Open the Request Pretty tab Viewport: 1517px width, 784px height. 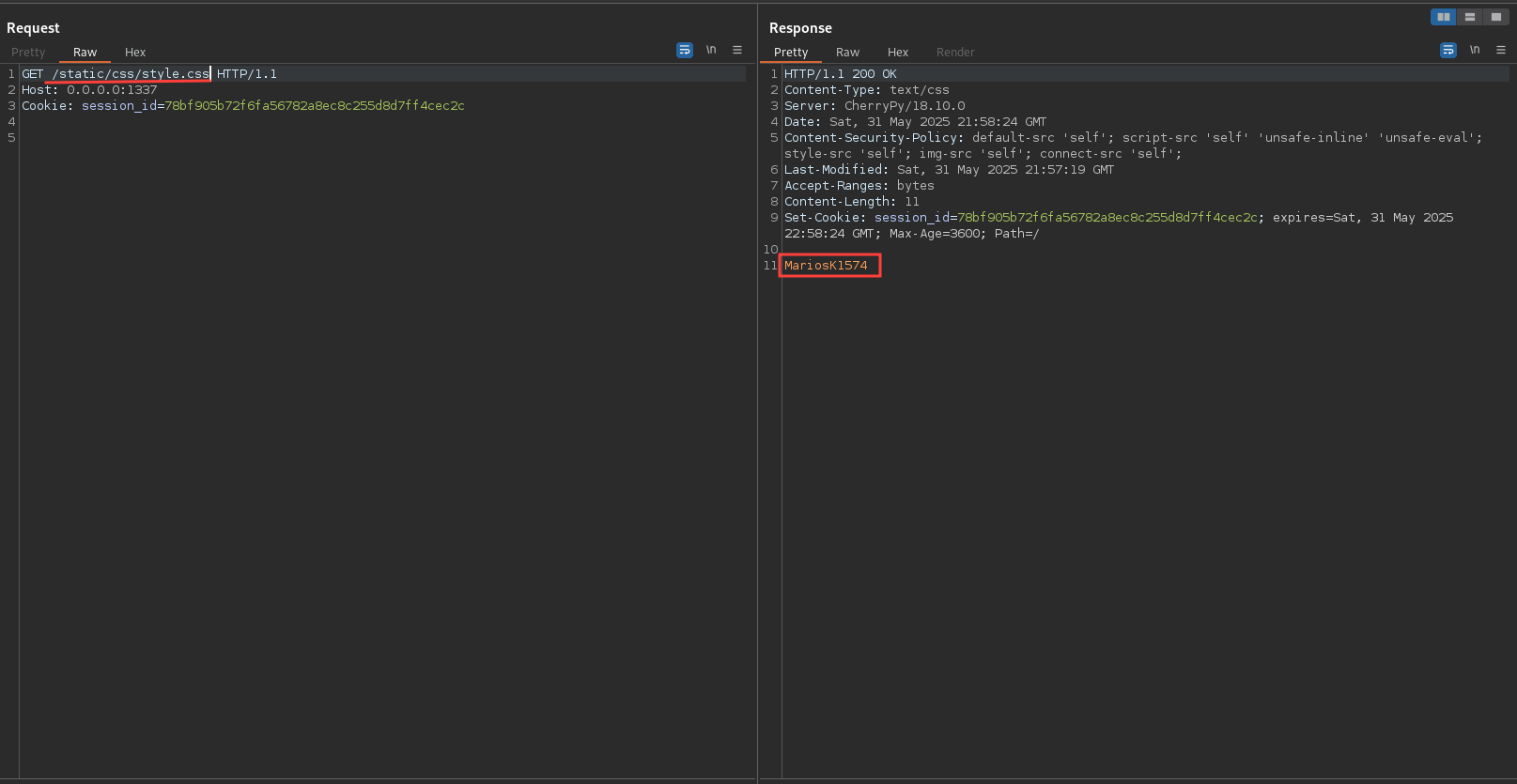28,53
